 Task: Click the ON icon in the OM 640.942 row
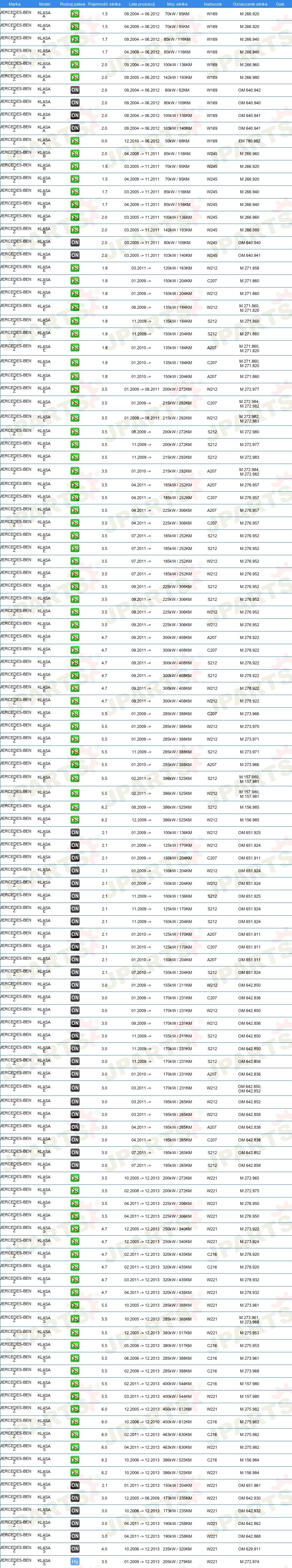pos(75,90)
